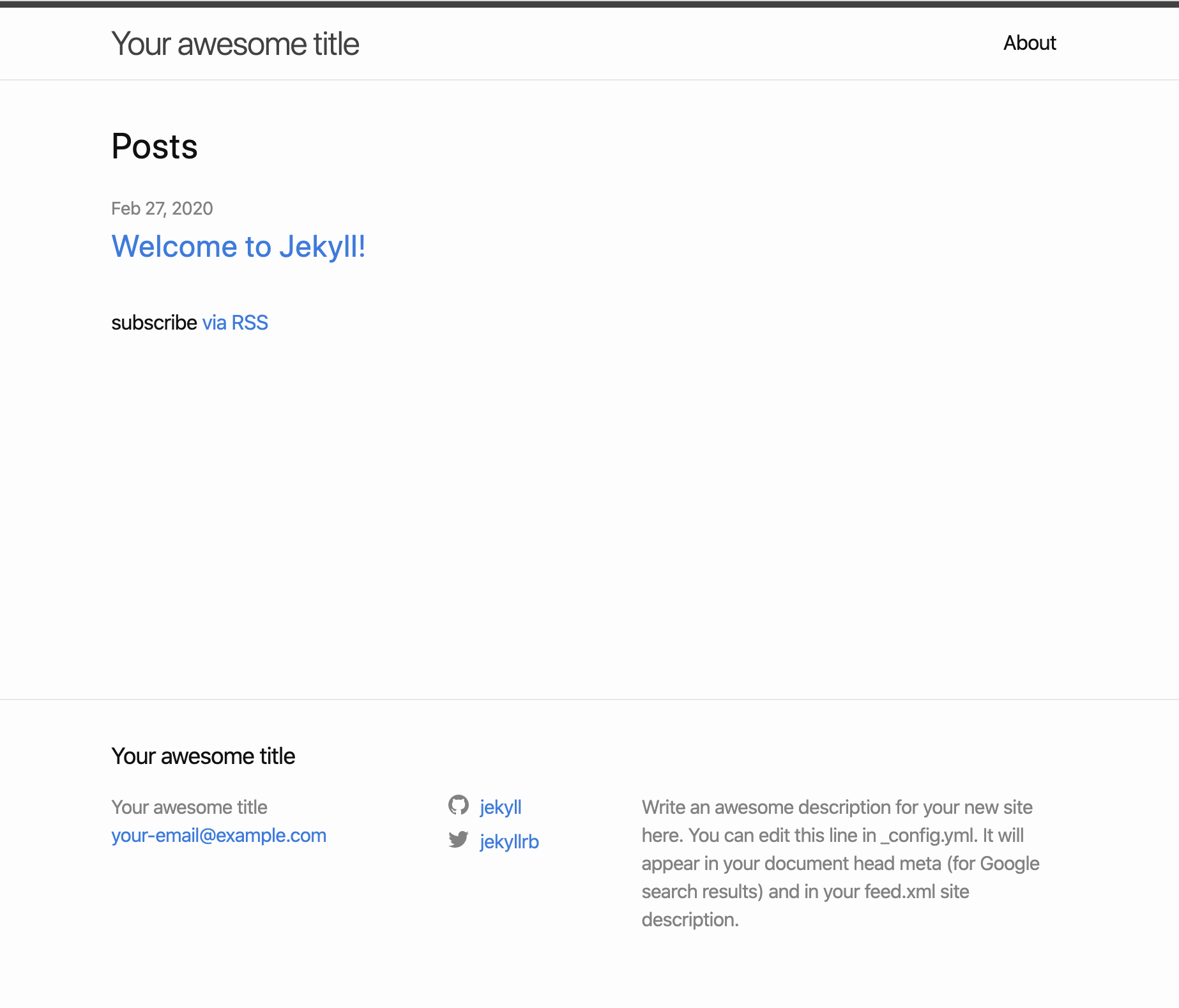
Task: Click the divider line below the header
Action: coord(589,80)
